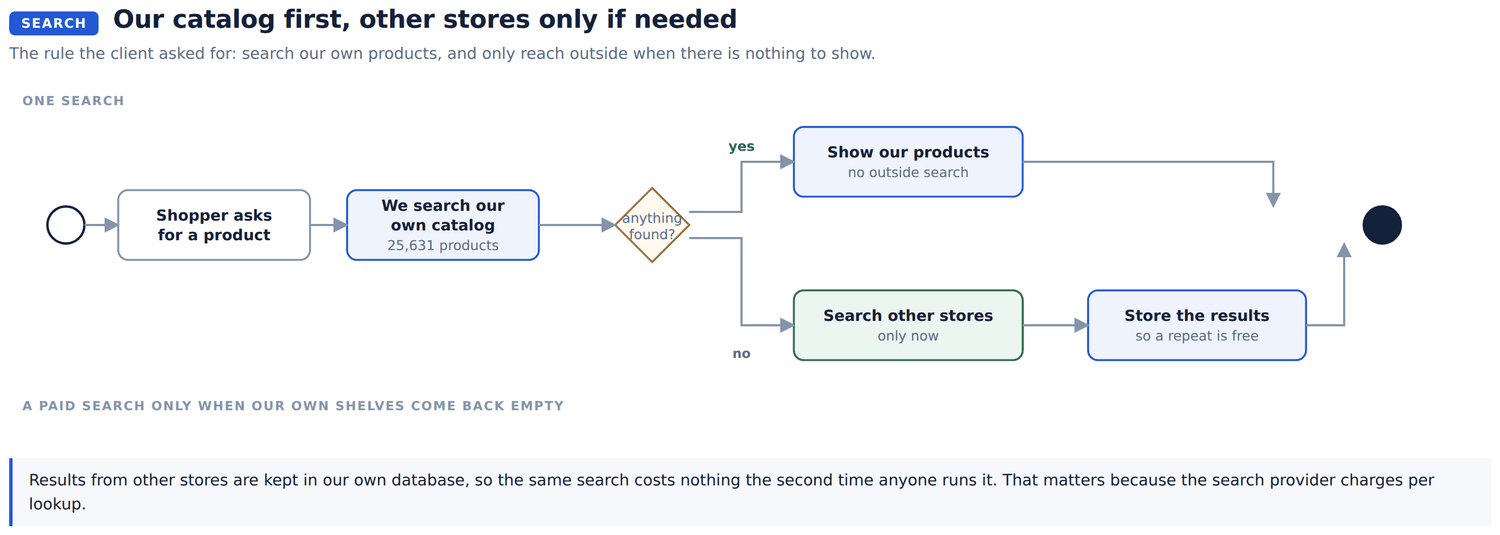Image resolution: width=1500 pixels, height=535 pixels.
Task: Select the green 'Search other stores' box
Action: pyautogui.click(x=908, y=325)
